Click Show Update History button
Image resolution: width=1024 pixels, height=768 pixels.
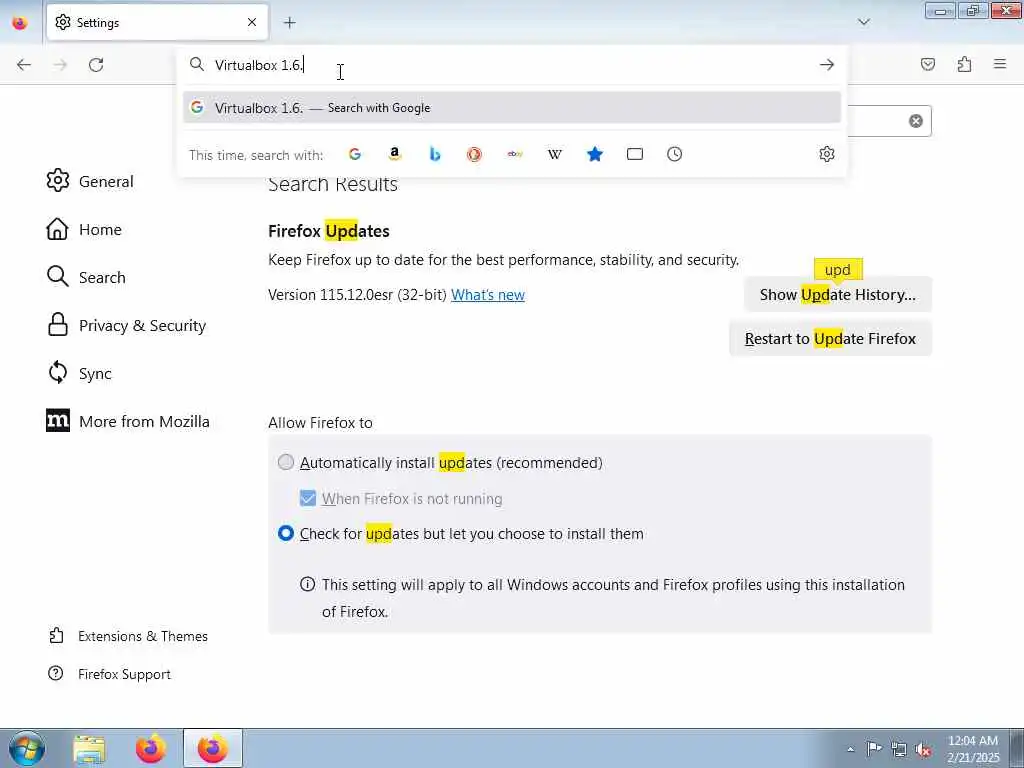click(837, 295)
